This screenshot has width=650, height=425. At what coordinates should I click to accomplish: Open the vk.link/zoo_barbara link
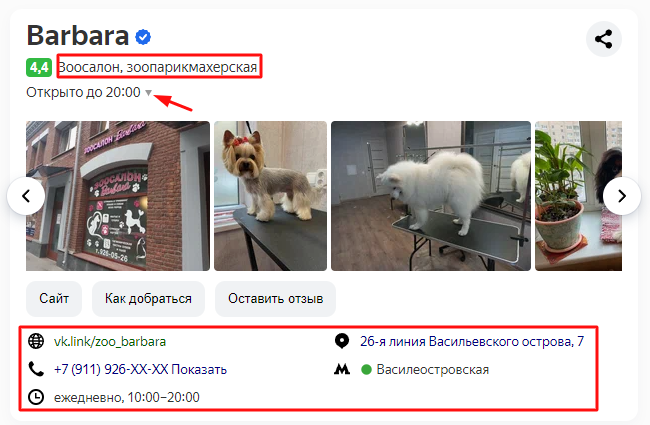(110, 341)
